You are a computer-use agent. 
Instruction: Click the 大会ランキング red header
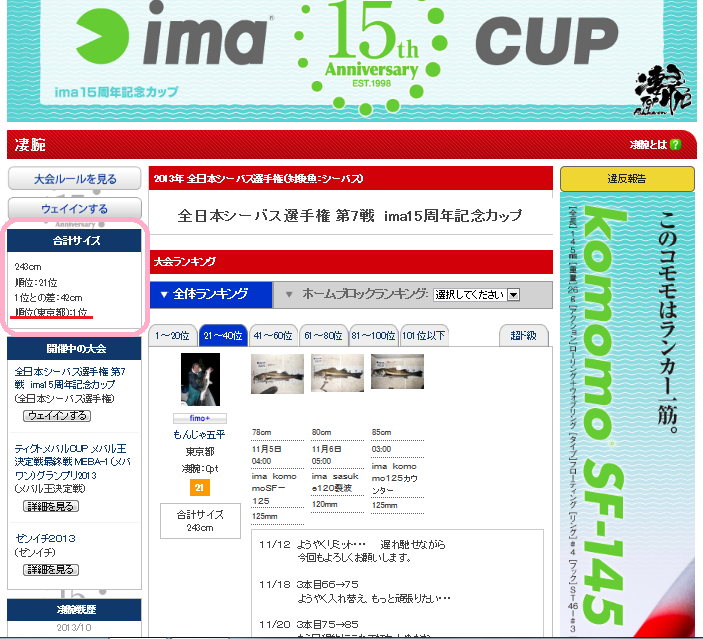tap(351, 261)
